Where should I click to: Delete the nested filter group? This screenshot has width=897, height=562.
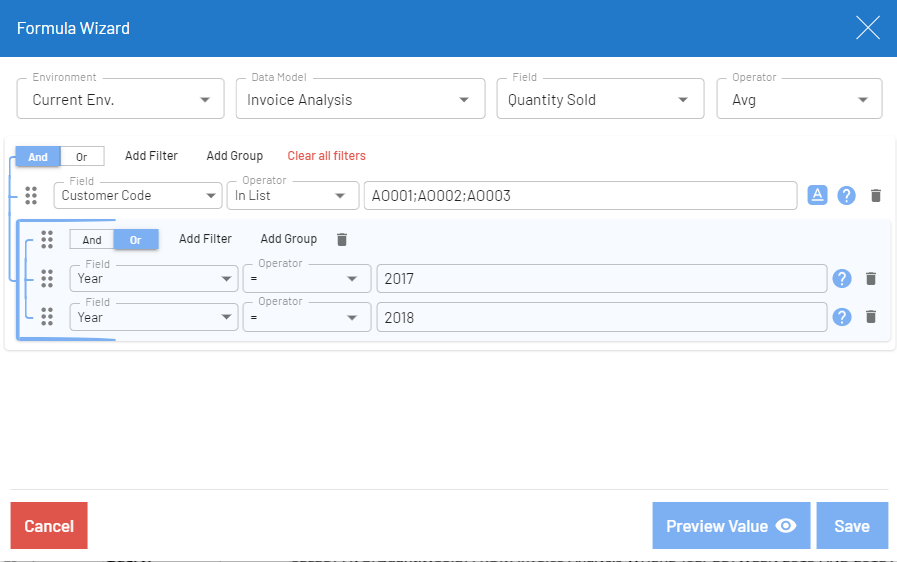point(342,239)
